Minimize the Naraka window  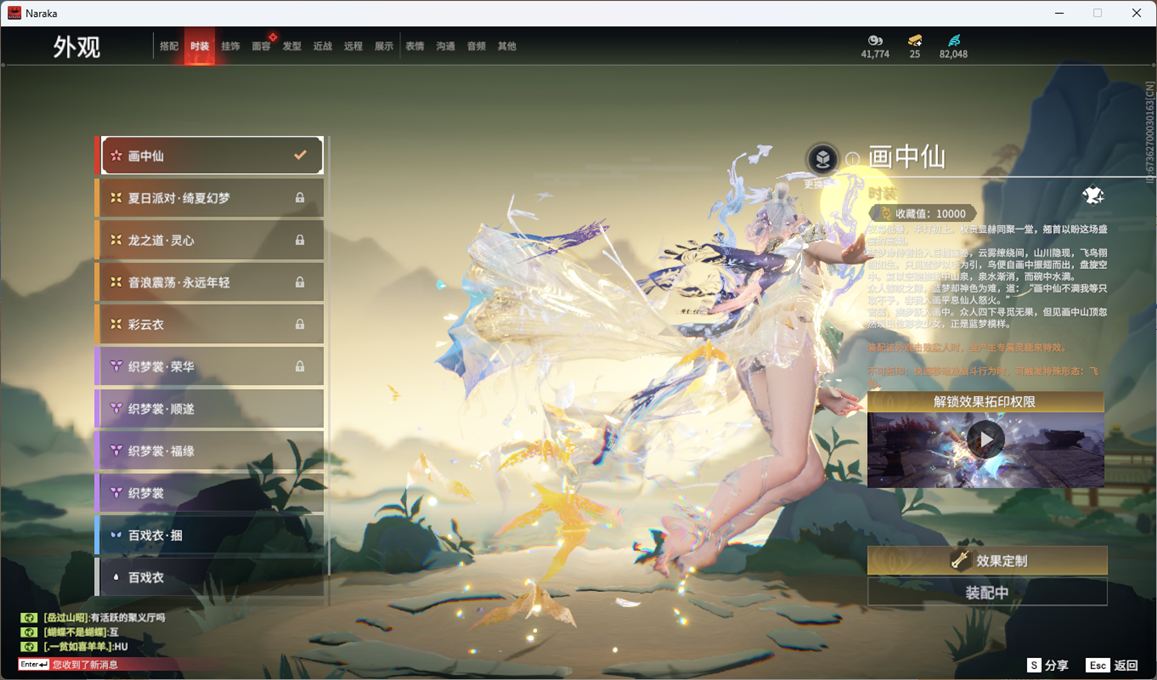click(1060, 13)
